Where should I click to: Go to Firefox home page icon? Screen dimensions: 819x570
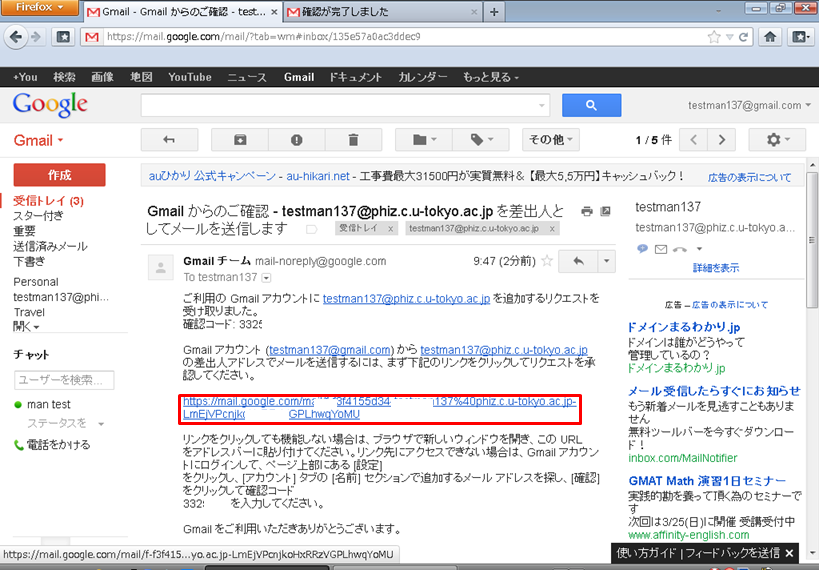(x=770, y=37)
